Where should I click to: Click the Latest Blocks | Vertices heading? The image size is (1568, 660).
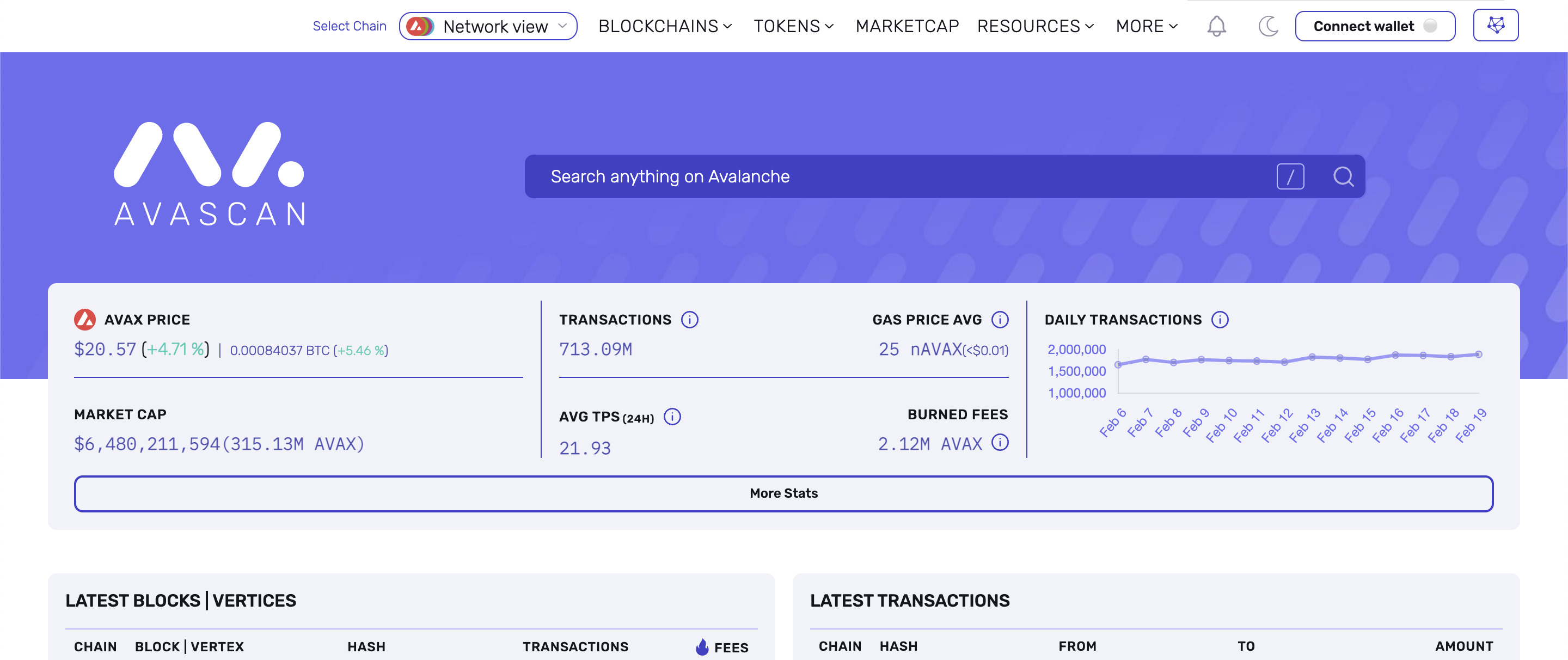[181, 600]
